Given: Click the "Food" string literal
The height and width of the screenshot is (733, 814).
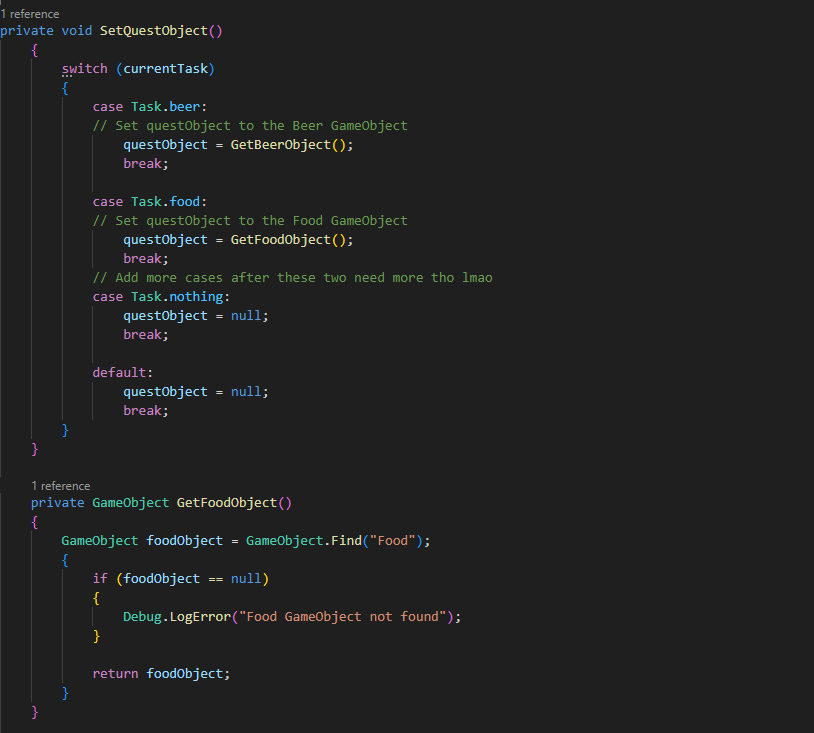Looking at the screenshot, I should click(392, 540).
